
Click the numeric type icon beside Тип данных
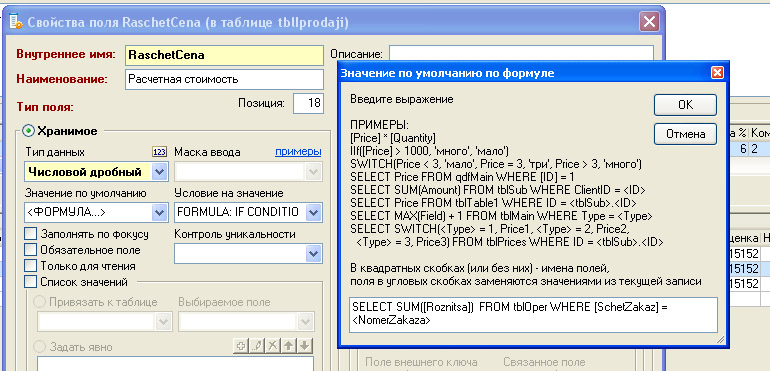(160, 152)
